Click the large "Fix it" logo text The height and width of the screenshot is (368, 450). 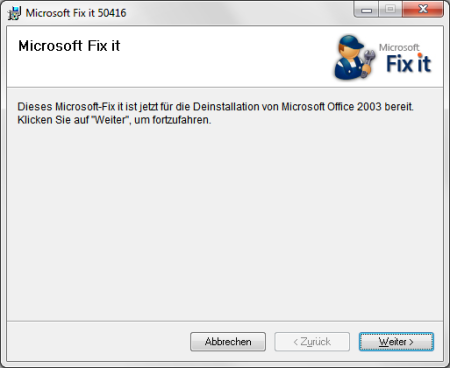point(409,64)
